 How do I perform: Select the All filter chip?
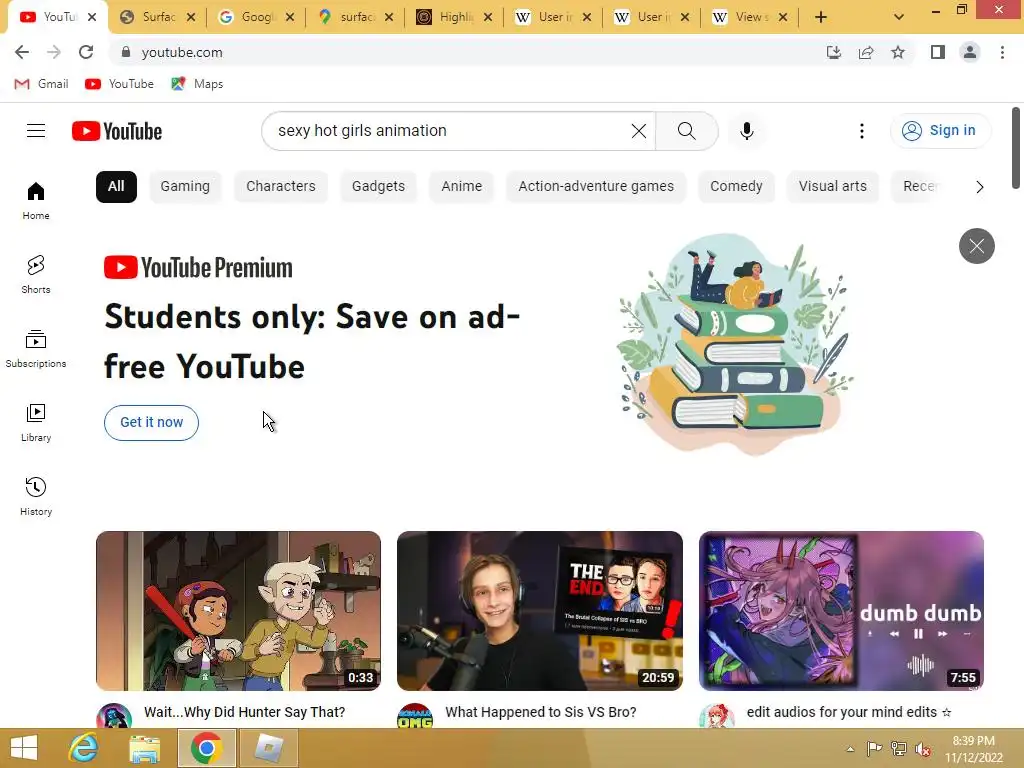(x=116, y=187)
